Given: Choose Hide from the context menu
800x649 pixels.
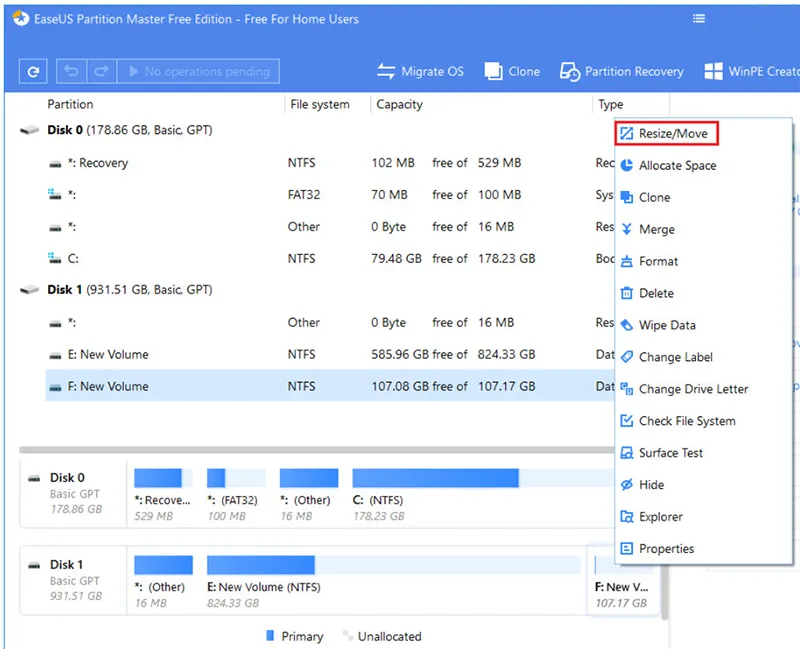Looking at the screenshot, I should [x=704, y=485].
